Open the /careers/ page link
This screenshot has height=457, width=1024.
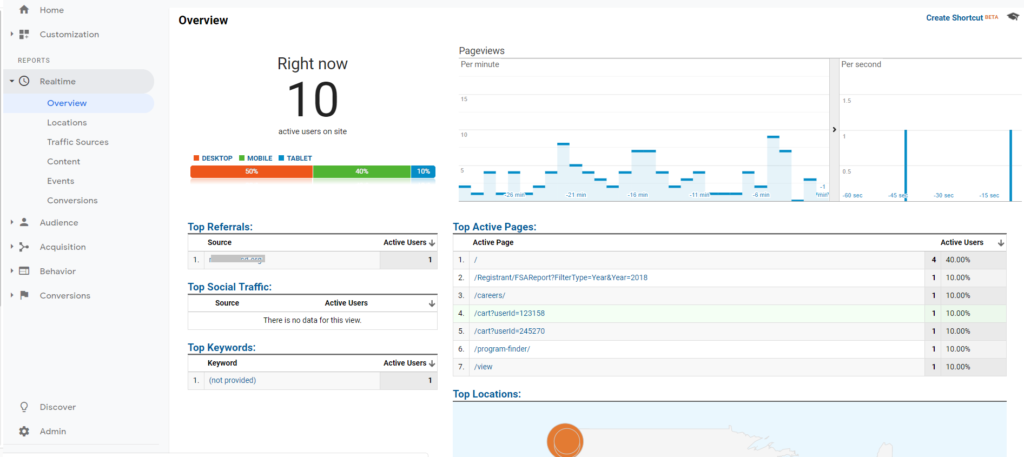coord(489,295)
